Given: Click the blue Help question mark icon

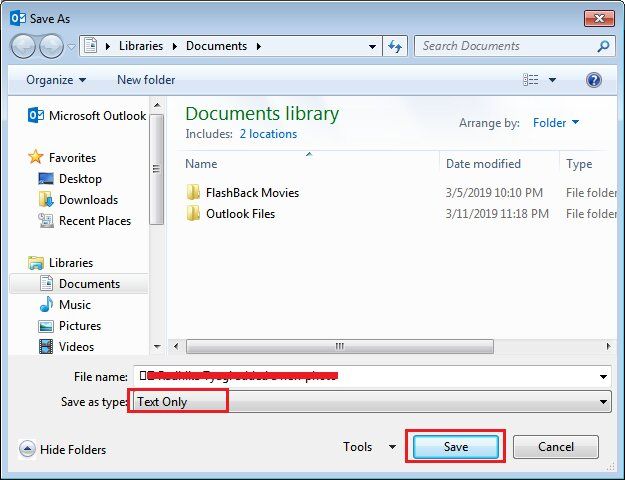Looking at the screenshot, I should tap(594, 80).
